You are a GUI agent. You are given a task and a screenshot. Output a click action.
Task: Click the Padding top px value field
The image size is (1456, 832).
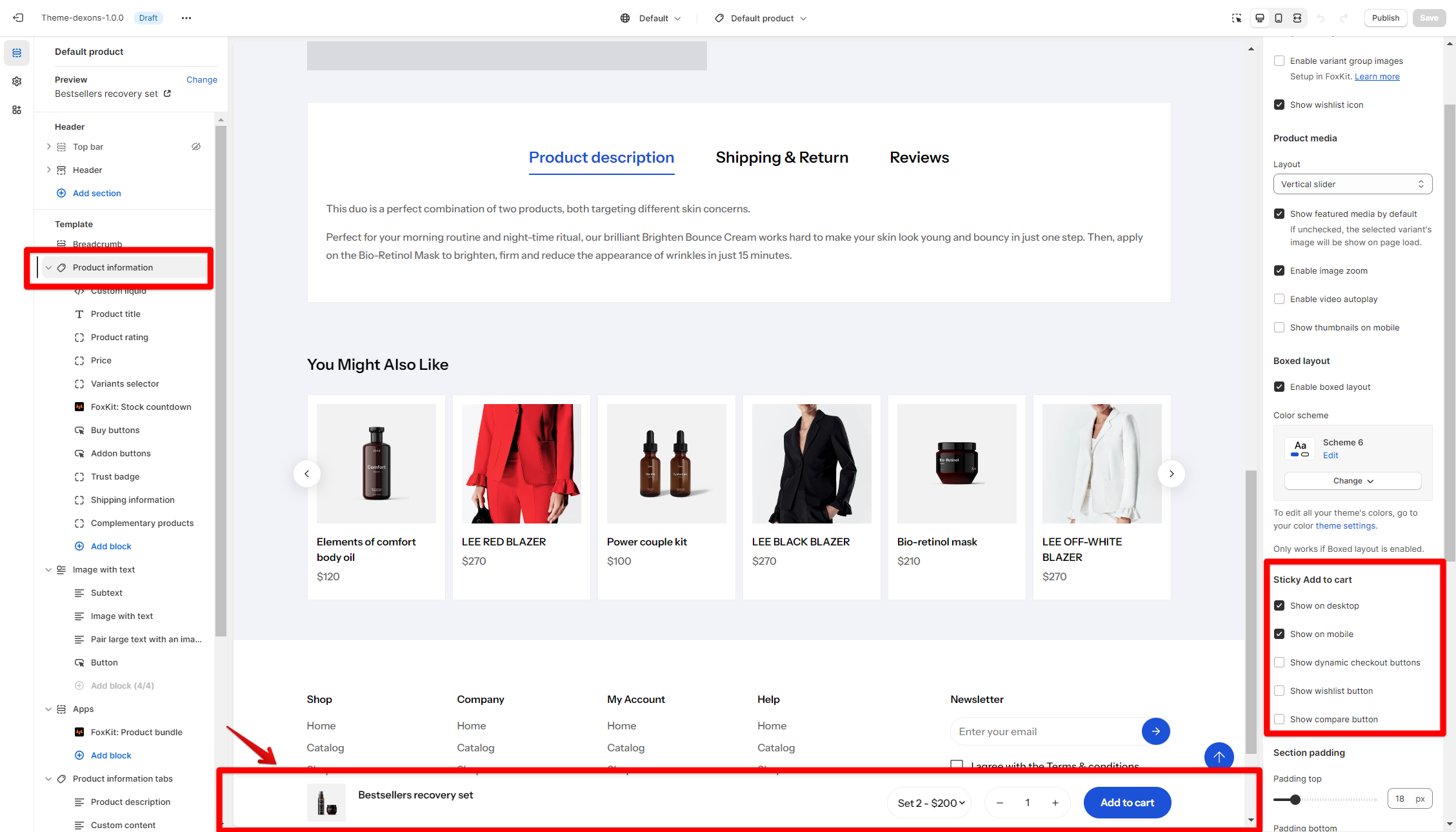tap(1410, 798)
